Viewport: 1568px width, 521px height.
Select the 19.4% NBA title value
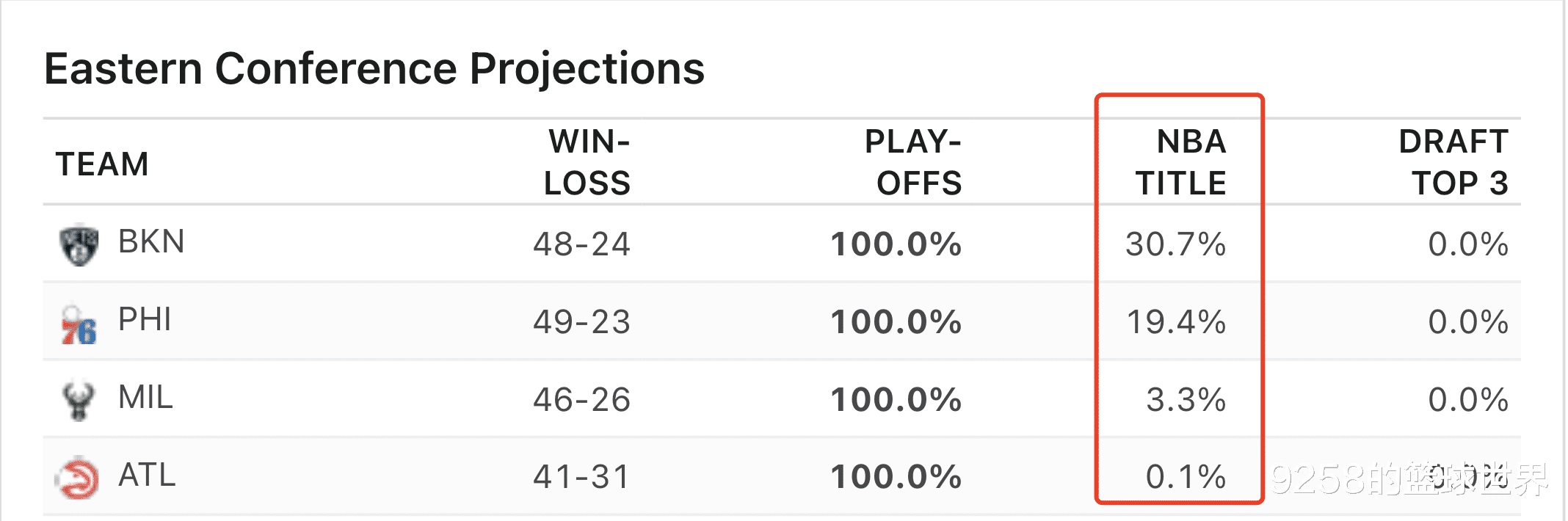[x=1176, y=322]
